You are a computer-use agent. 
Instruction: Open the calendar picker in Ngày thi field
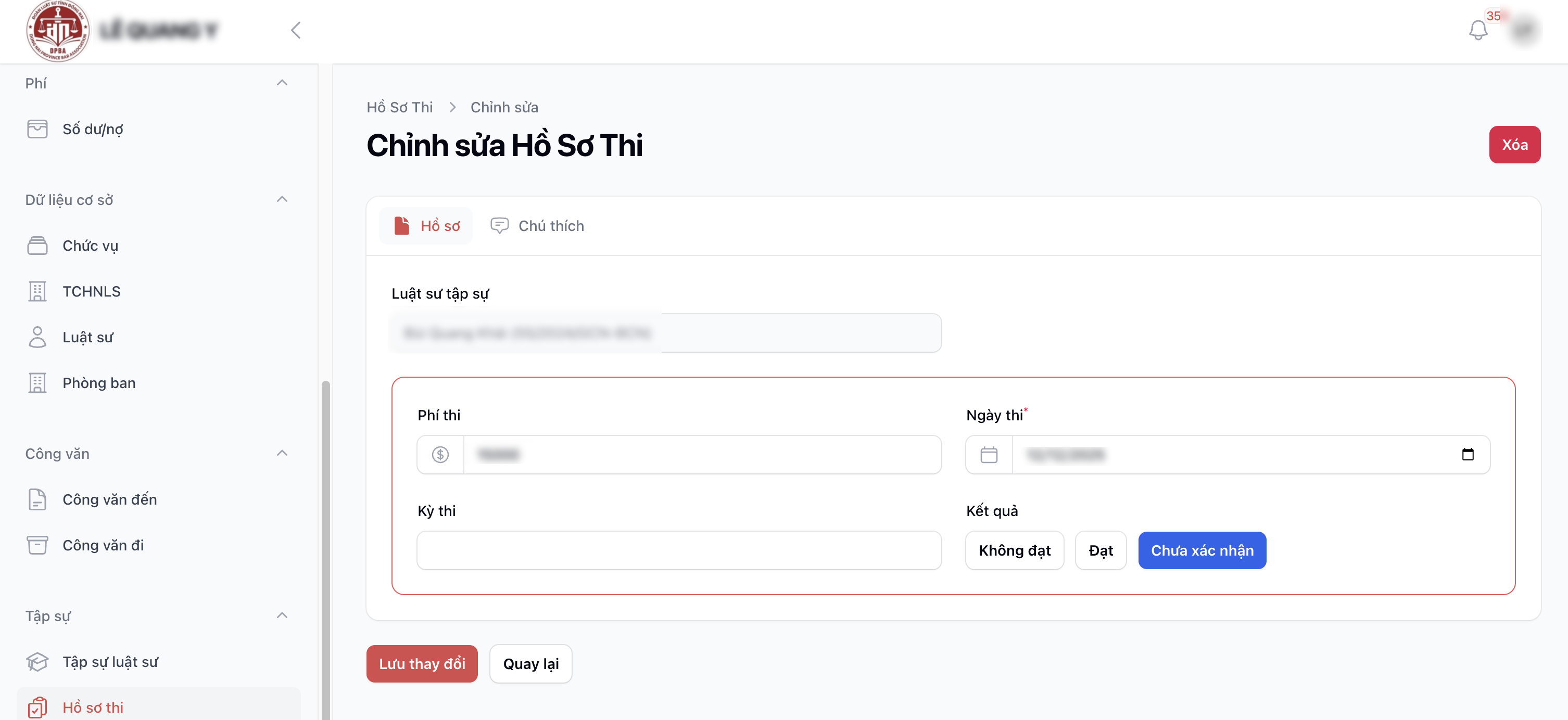1468,454
